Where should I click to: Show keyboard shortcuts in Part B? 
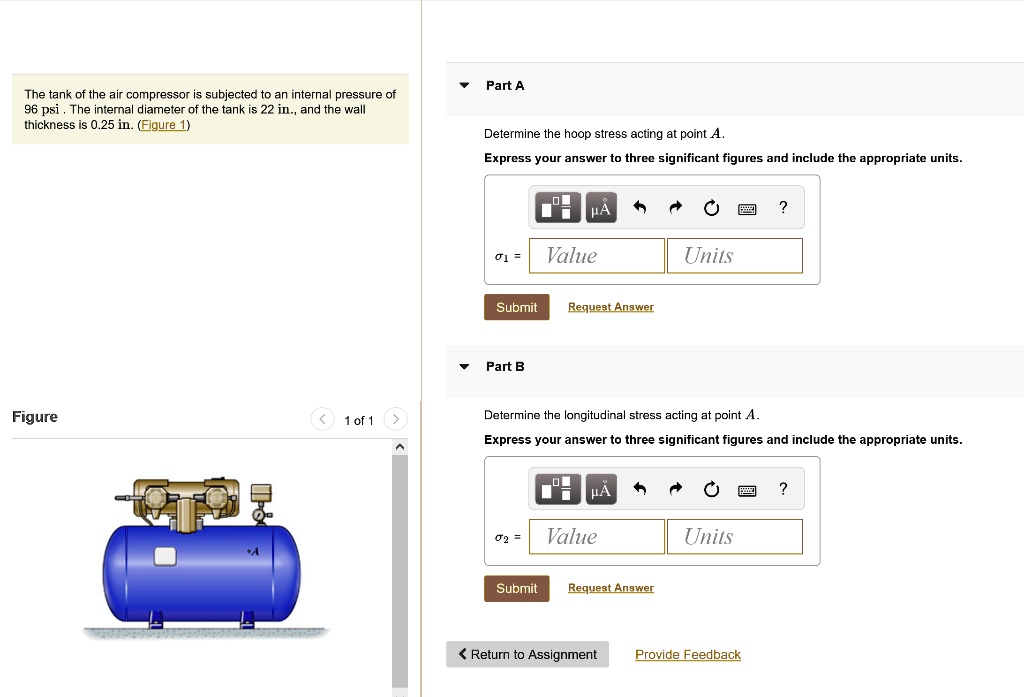(x=747, y=491)
